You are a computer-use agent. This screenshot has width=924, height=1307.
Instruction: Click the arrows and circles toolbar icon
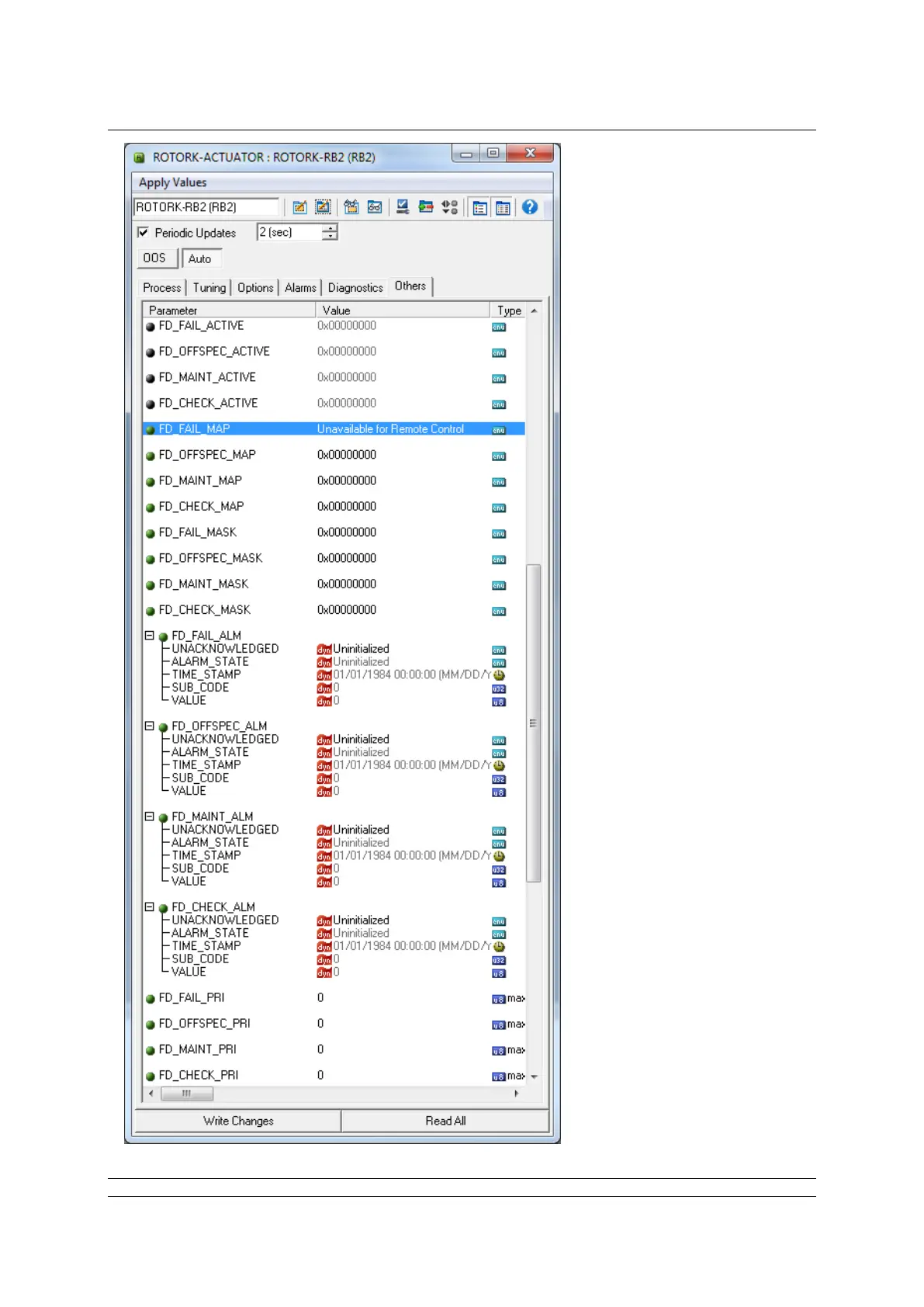tap(449, 207)
